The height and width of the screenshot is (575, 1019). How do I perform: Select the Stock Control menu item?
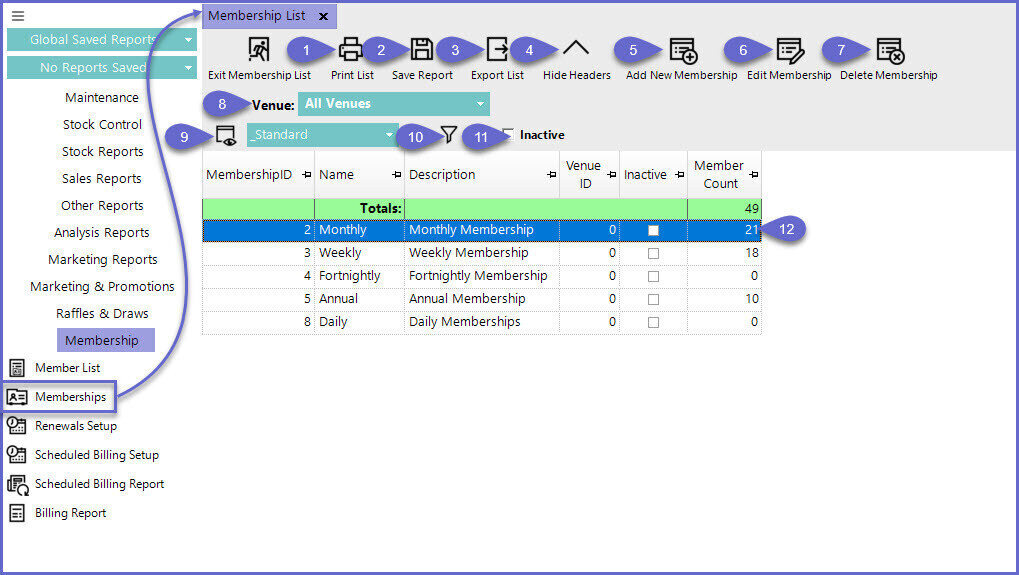click(102, 124)
